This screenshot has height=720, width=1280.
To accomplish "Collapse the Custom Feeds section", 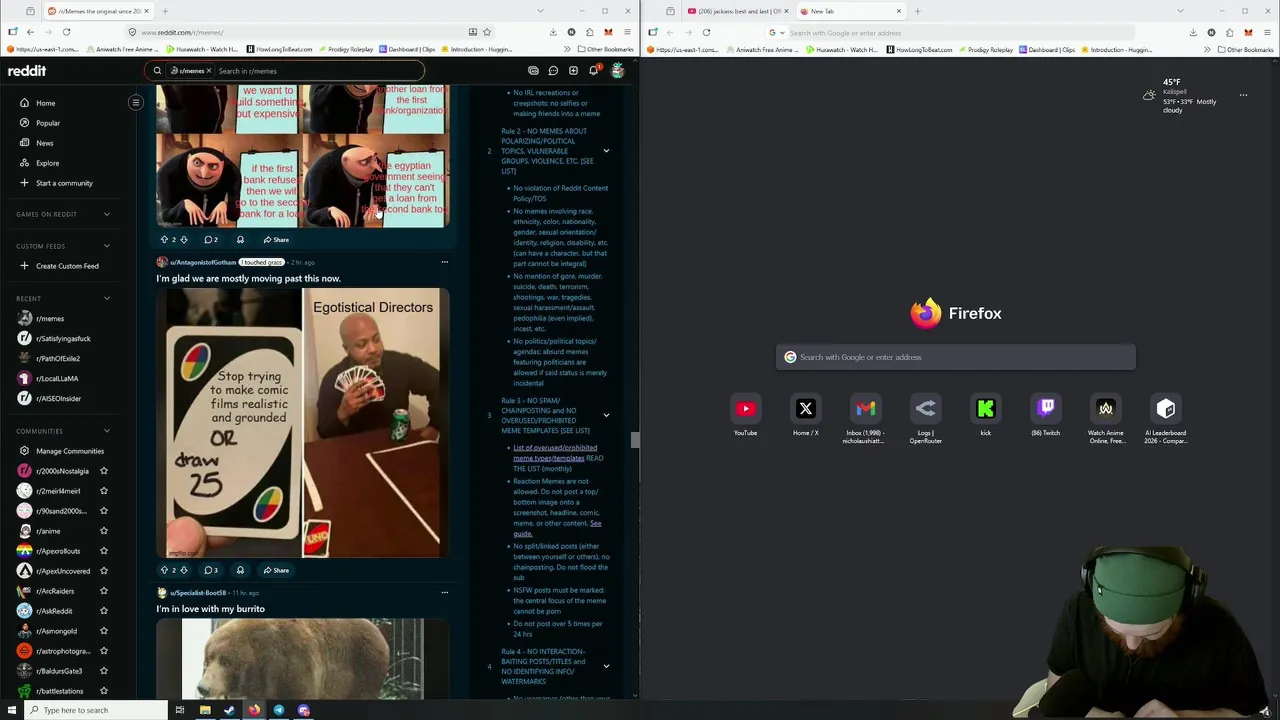I will pyautogui.click(x=107, y=246).
